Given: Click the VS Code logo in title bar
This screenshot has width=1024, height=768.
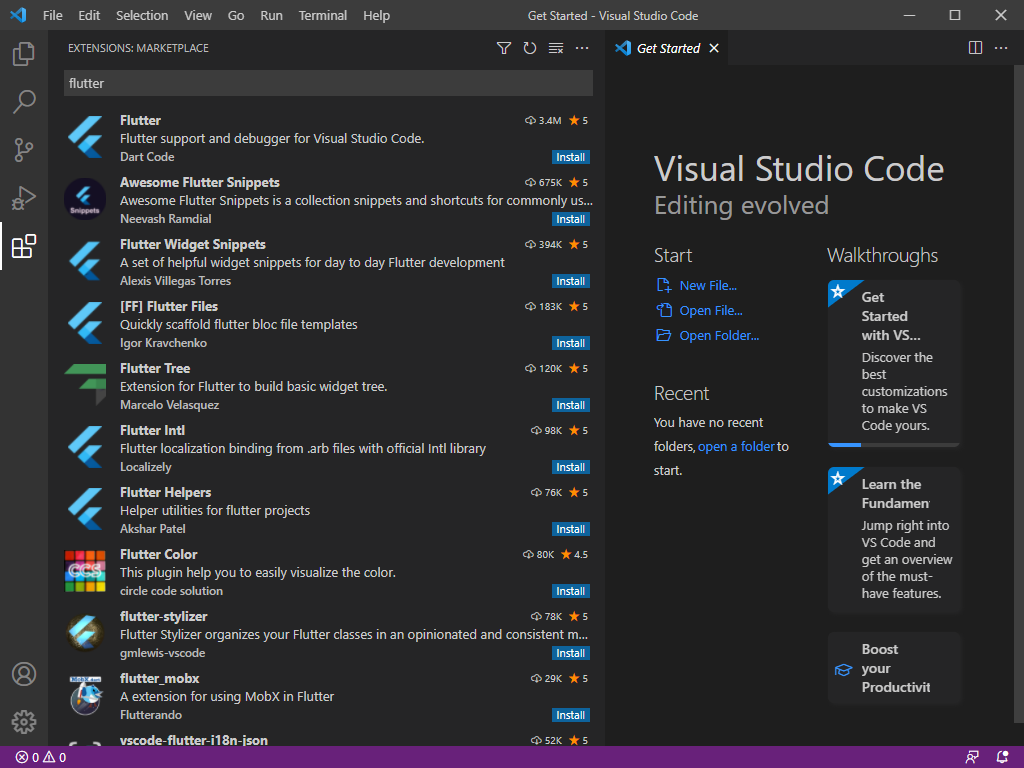Looking at the screenshot, I should coord(18,15).
